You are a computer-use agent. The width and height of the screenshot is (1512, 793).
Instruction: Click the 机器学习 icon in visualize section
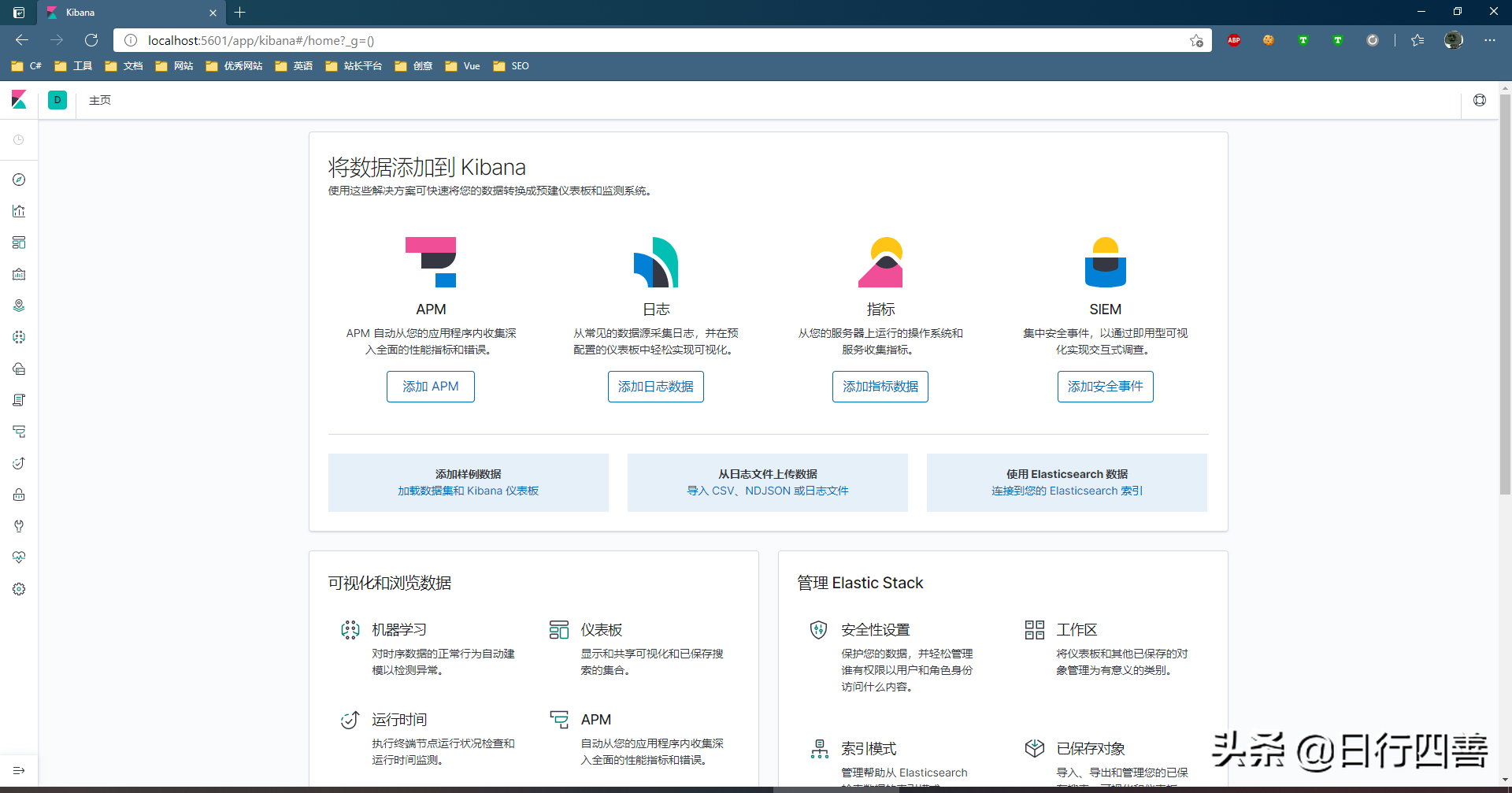[350, 630]
